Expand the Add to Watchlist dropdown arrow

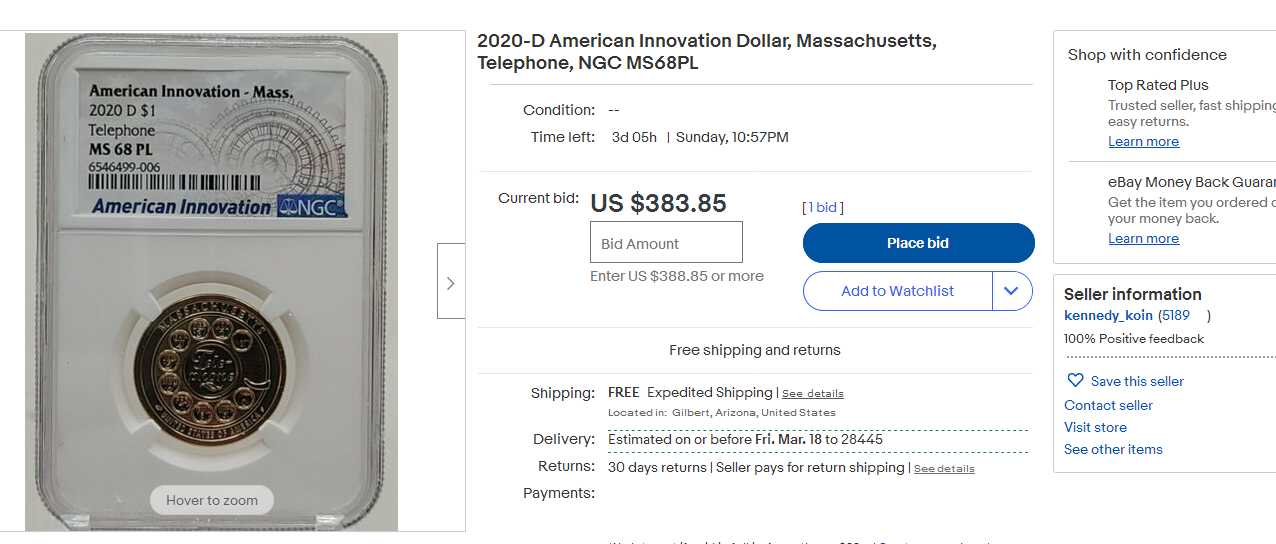tap(1011, 291)
